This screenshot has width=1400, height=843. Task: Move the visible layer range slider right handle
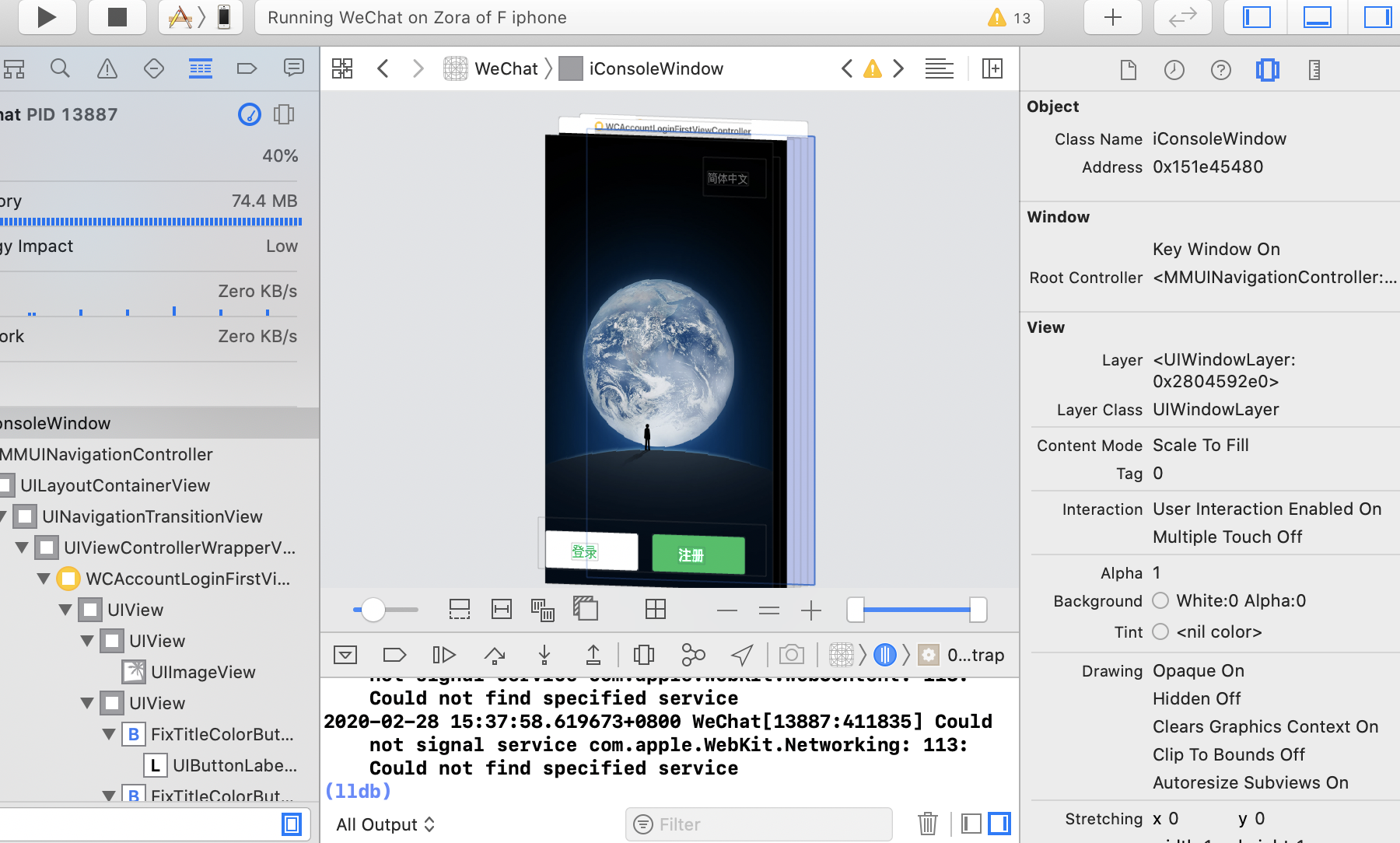[x=978, y=610]
